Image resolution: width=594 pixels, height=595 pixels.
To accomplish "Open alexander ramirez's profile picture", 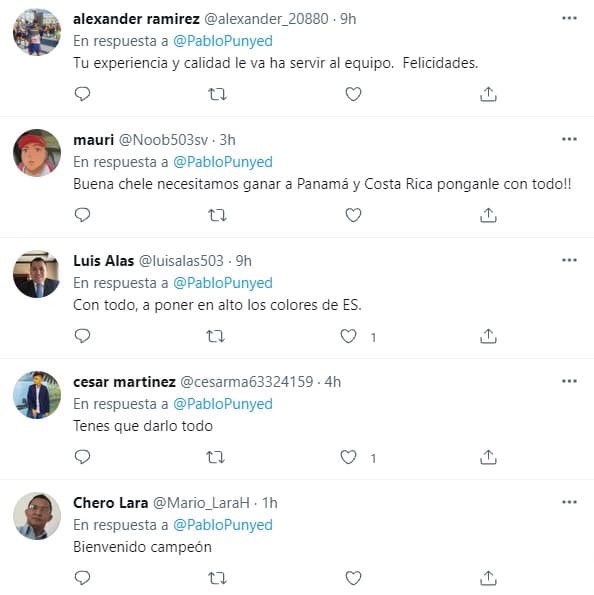I will pos(37,32).
